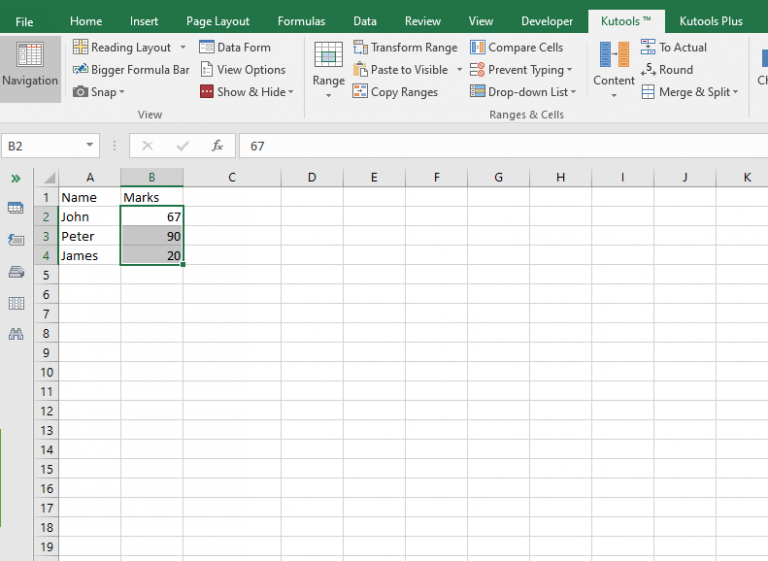Expand Show & Hide dropdown arrow
The height and width of the screenshot is (561, 768).
pyautogui.click(x=290, y=92)
